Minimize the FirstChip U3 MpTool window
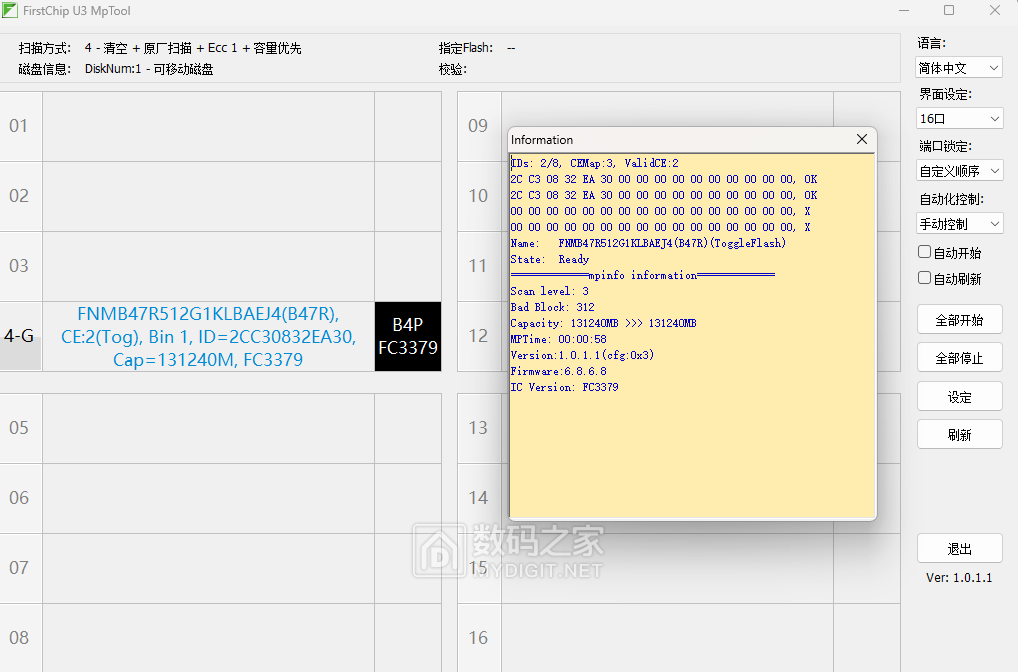The height and width of the screenshot is (672, 1018). [x=904, y=11]
